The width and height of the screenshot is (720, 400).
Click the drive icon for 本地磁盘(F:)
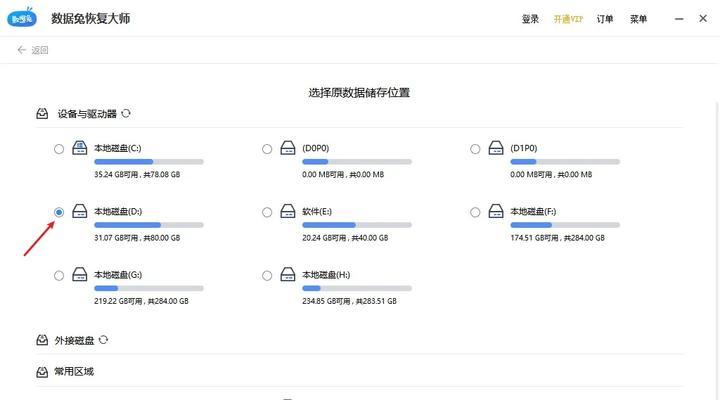[x=496, y=211]
